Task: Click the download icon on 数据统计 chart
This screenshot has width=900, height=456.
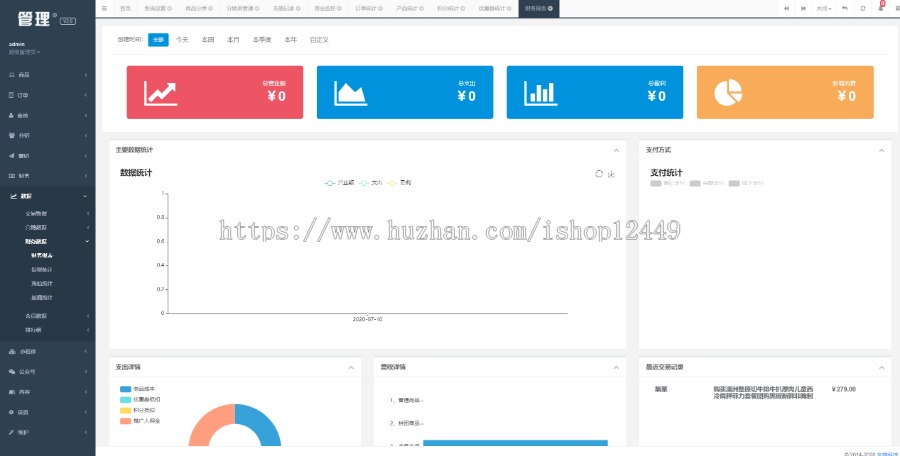Action: [x=611, y=174]
